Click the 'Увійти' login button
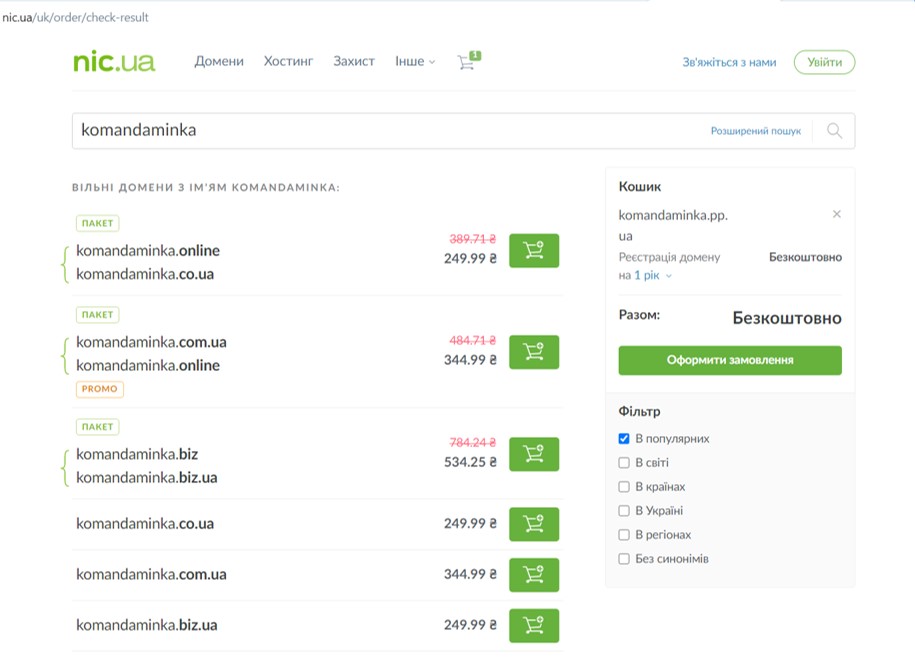 tap(824, 62)
